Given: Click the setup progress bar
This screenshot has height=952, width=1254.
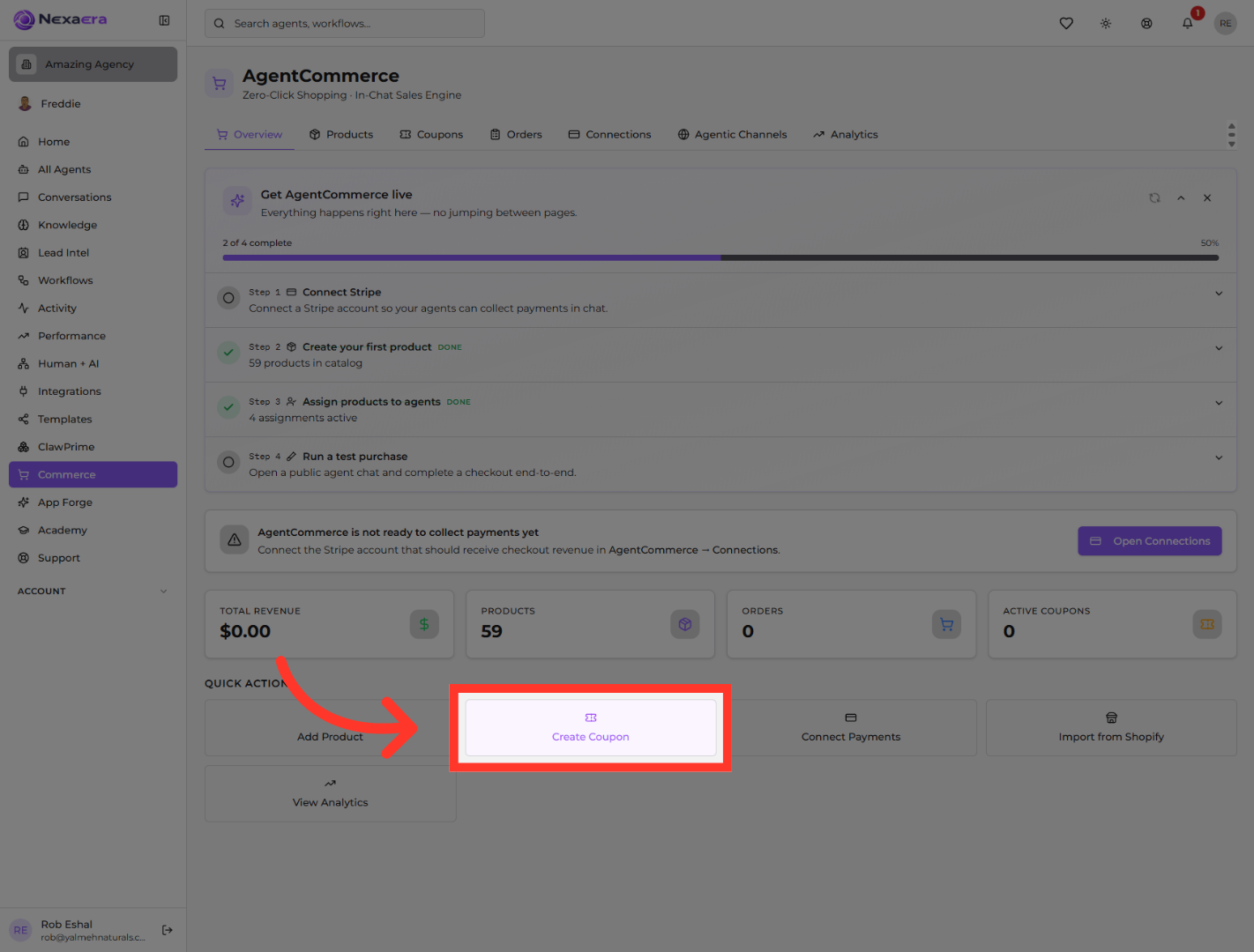Looking at the screenshot, I should (720, 258).
